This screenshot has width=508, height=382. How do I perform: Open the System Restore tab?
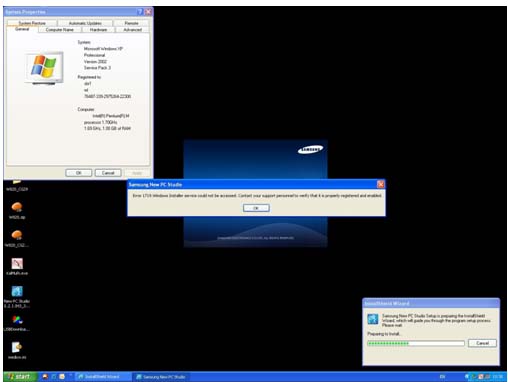tap(32, 23)
